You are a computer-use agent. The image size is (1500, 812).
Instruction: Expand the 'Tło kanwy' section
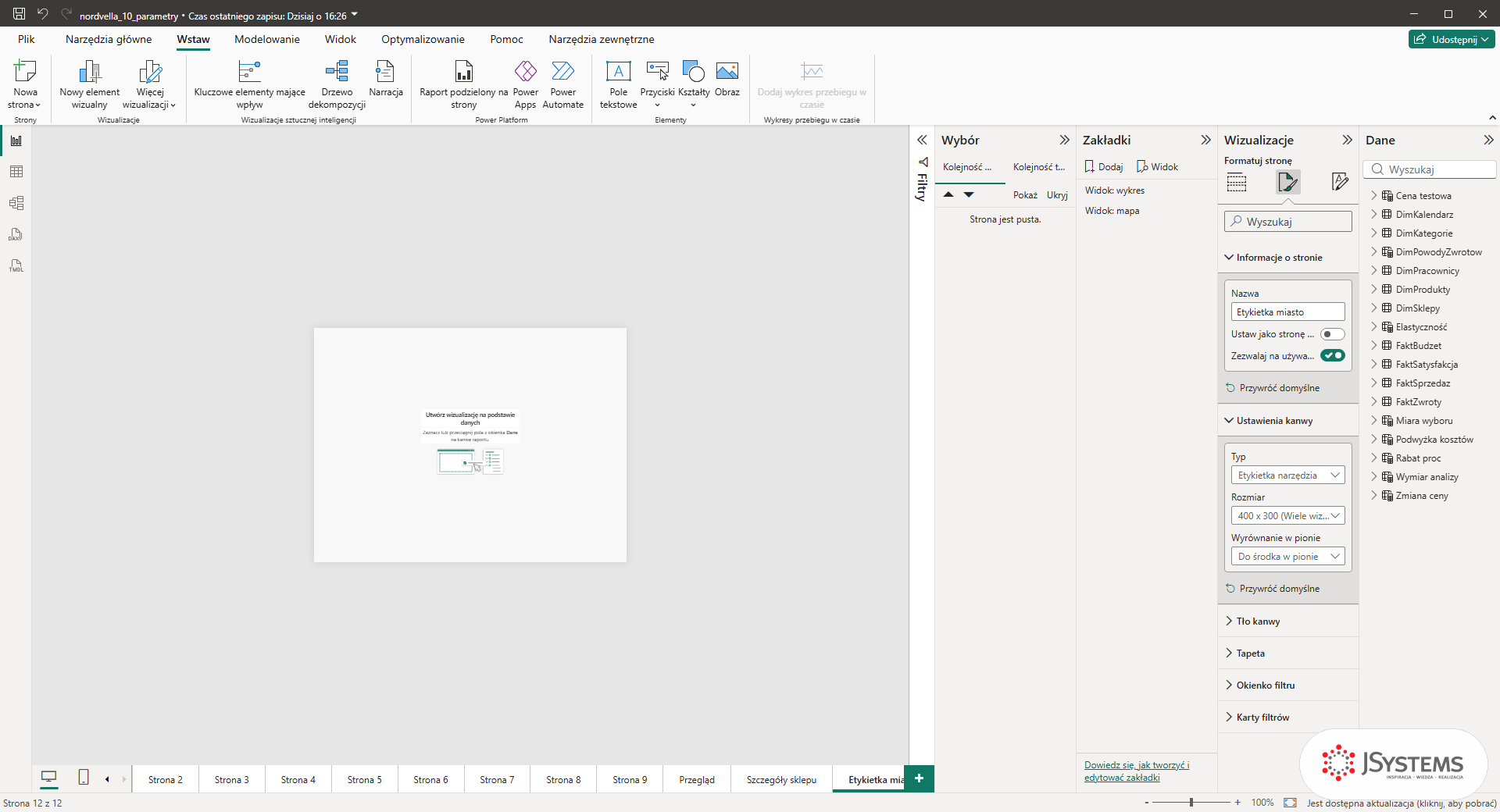coord(1287,621)
